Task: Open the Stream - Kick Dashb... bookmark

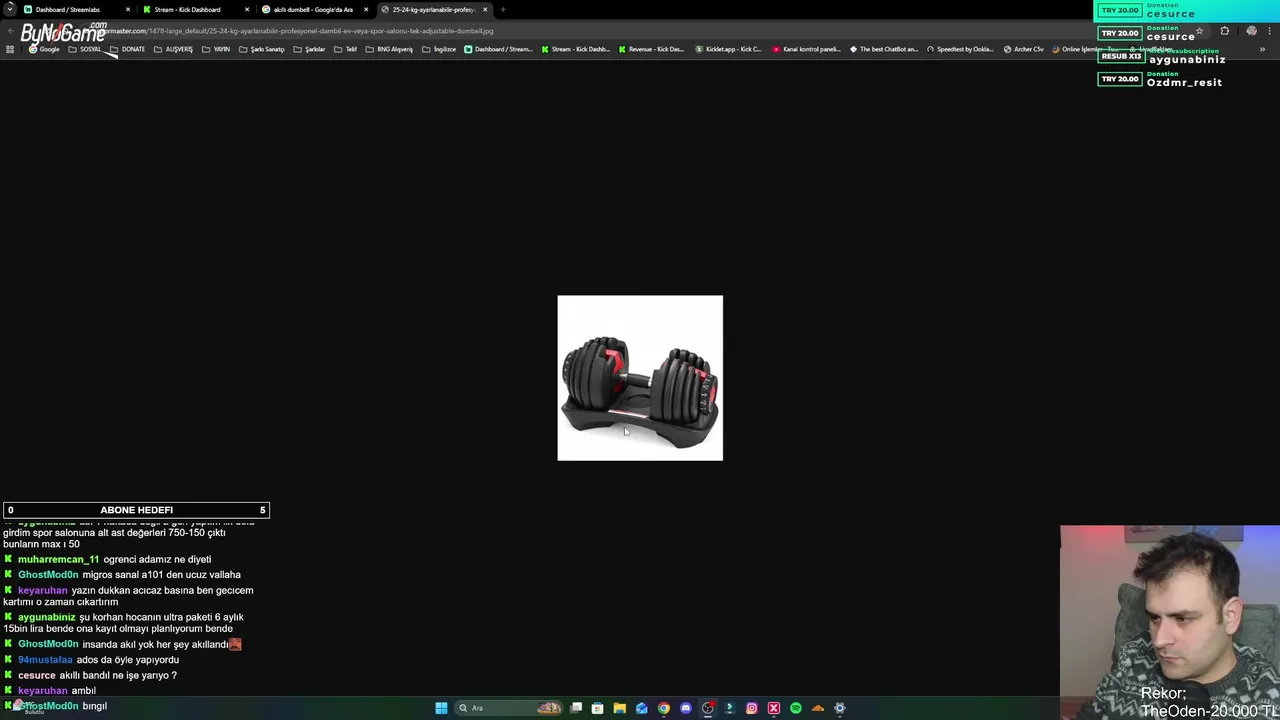Action: tap(575, 49)
